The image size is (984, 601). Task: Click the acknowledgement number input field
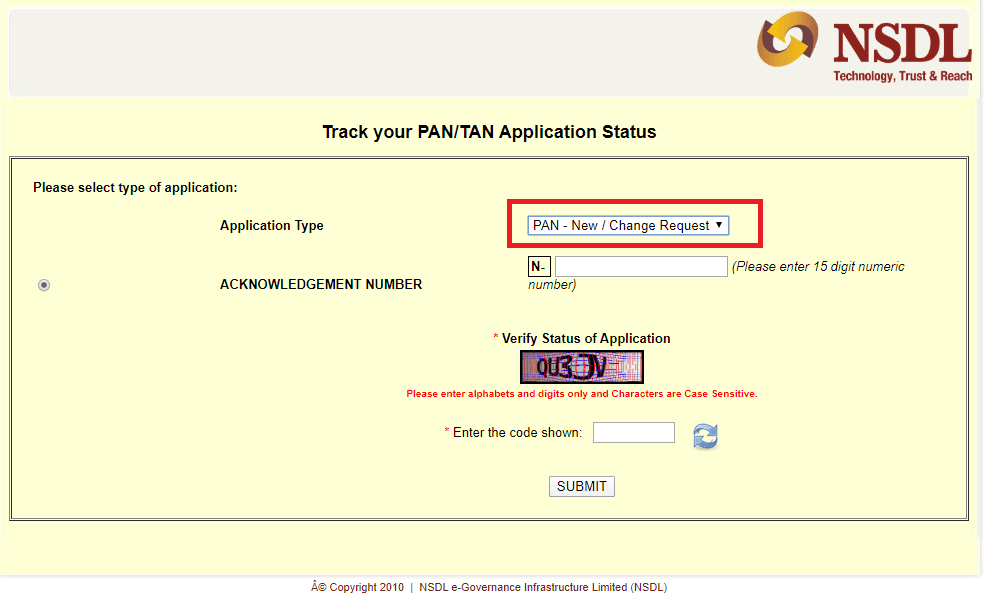[x=641, y=266]
